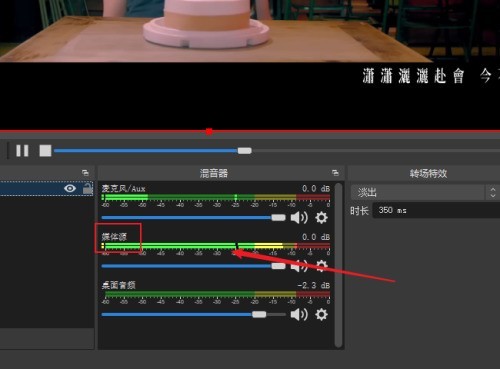Stop the media source playback
Screen dimensions: 500x369
pyautogui.click(x=45, y=151)
